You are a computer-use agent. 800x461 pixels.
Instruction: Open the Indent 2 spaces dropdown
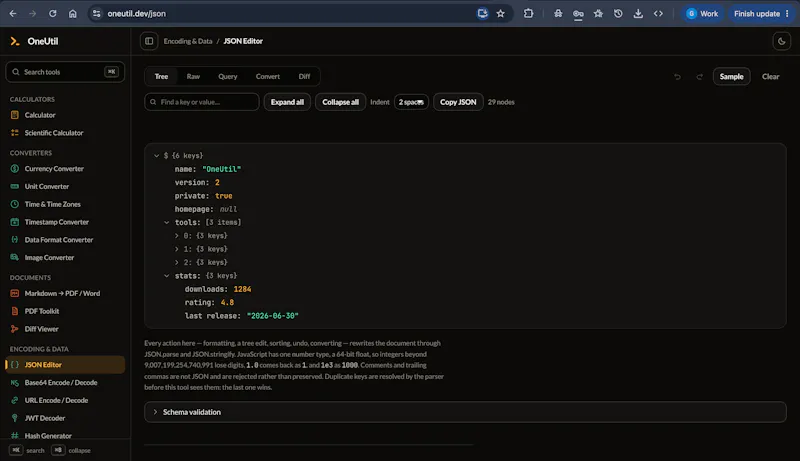click(411, 102)
